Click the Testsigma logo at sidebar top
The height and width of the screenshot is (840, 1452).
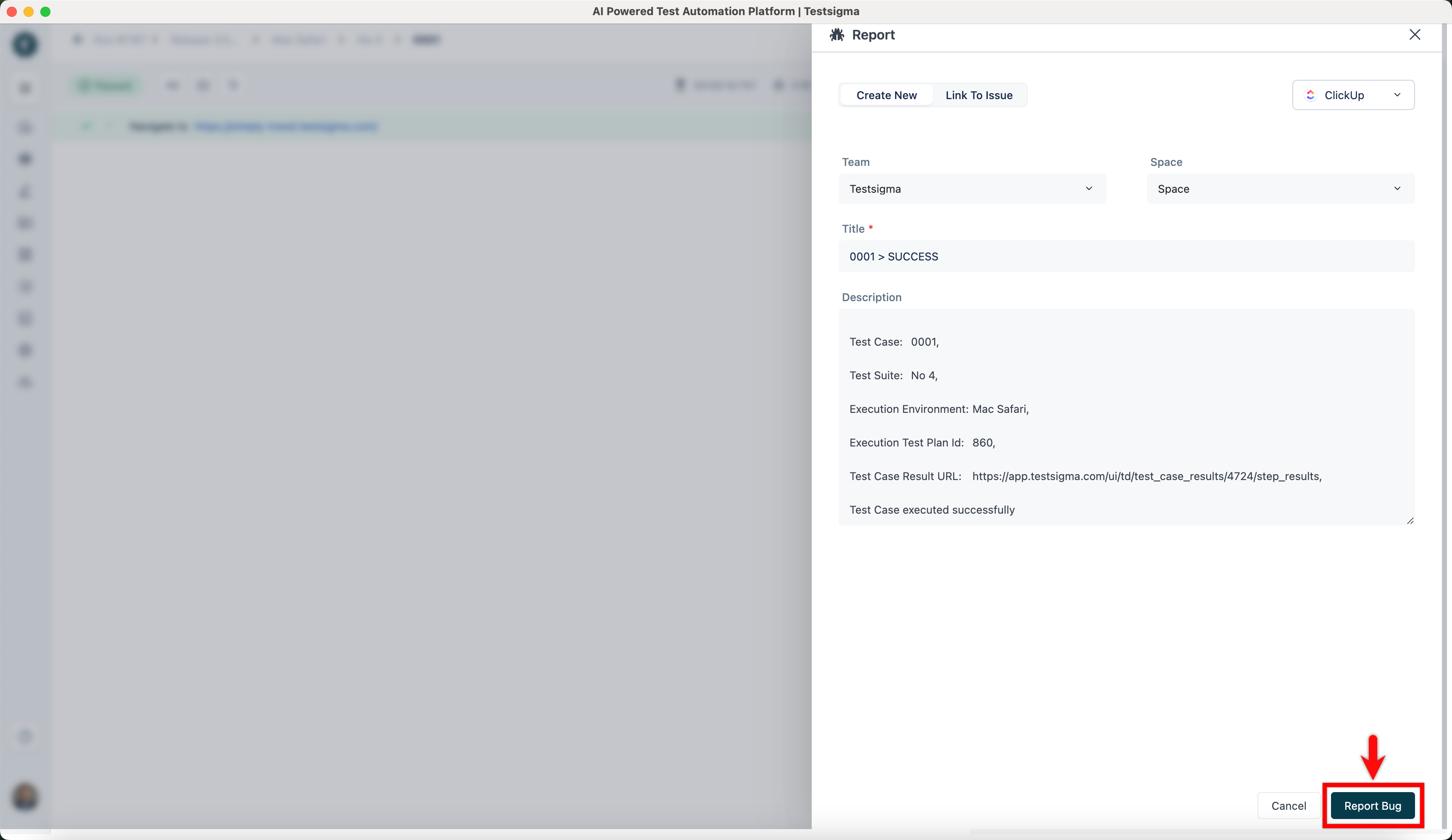click(25, 45)
